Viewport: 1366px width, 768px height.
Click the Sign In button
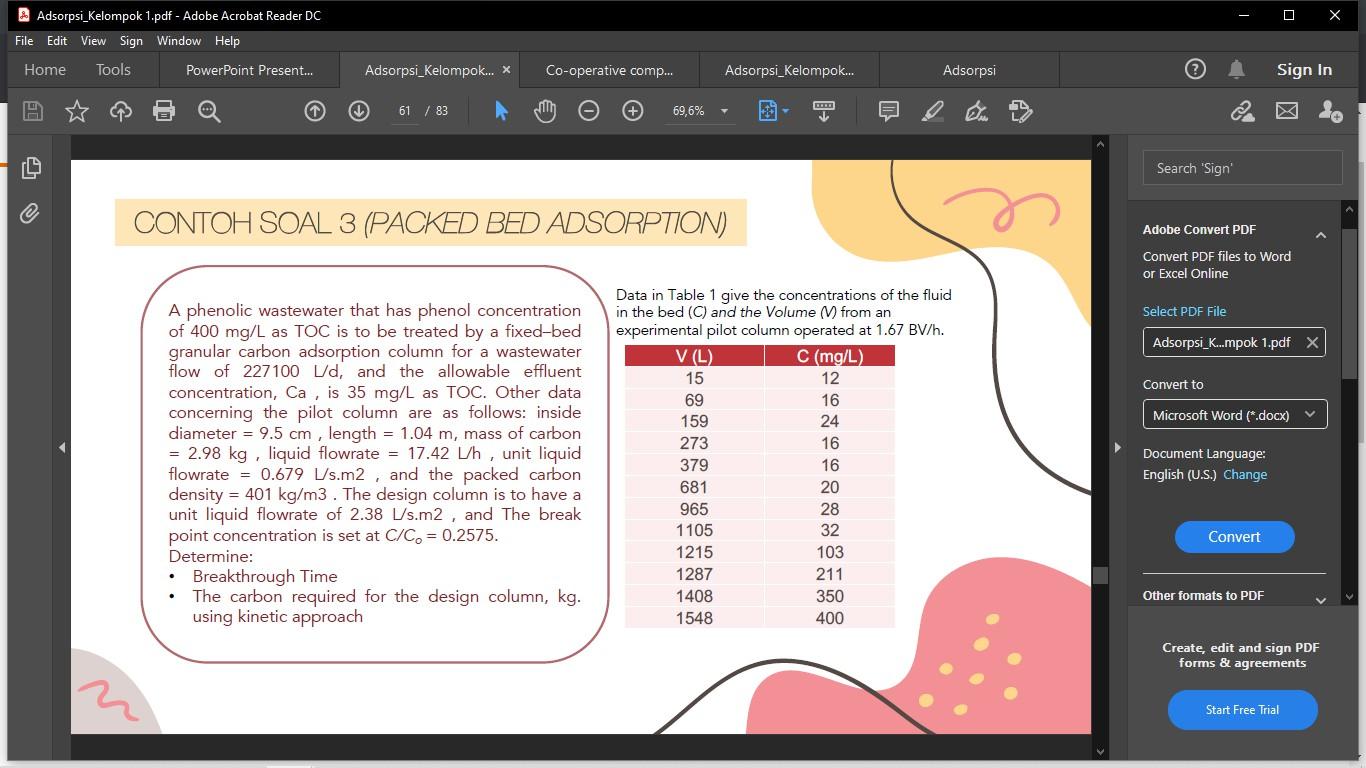(x=1304, y=69)
